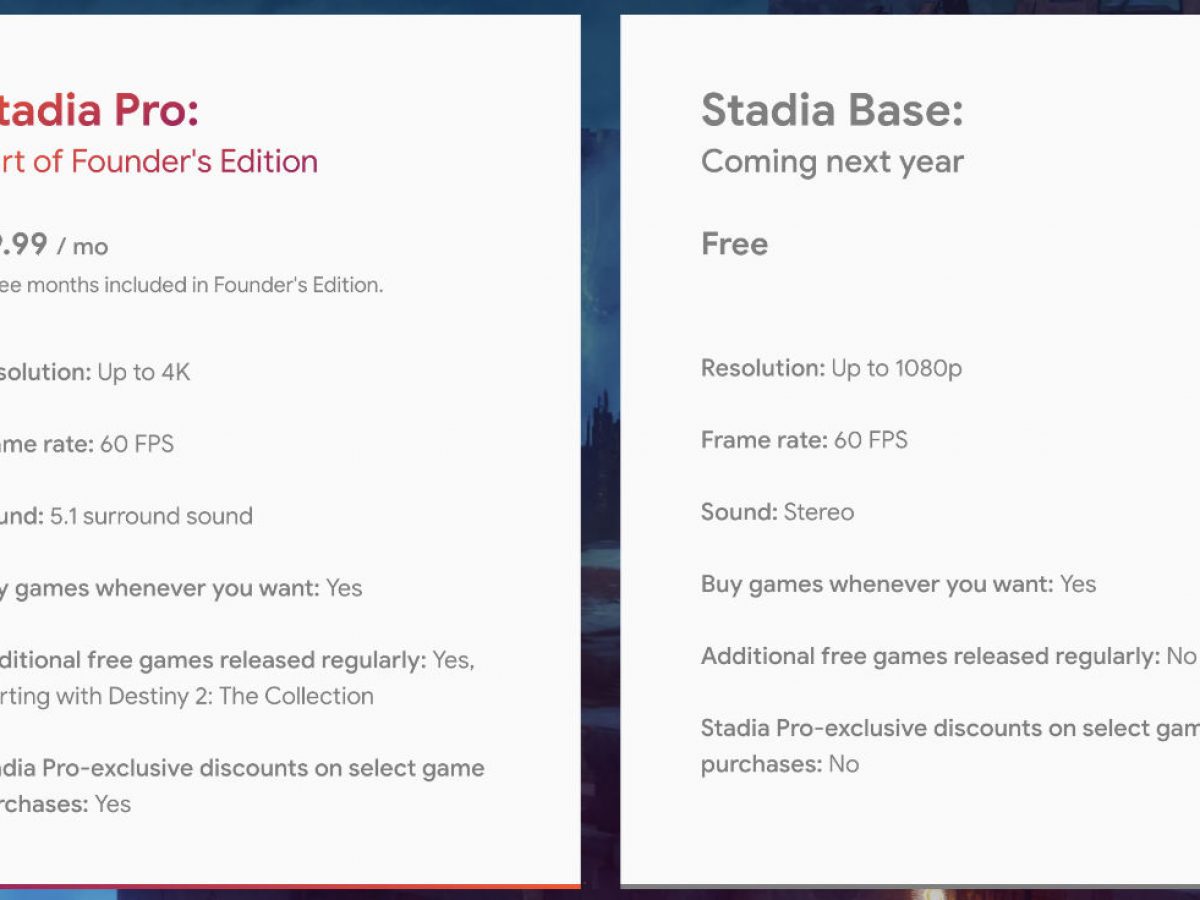The width and height of the screenshot is (1200, 900).
Task: Select the Up to 1080p resolution line
Action: tap(831, 368)
